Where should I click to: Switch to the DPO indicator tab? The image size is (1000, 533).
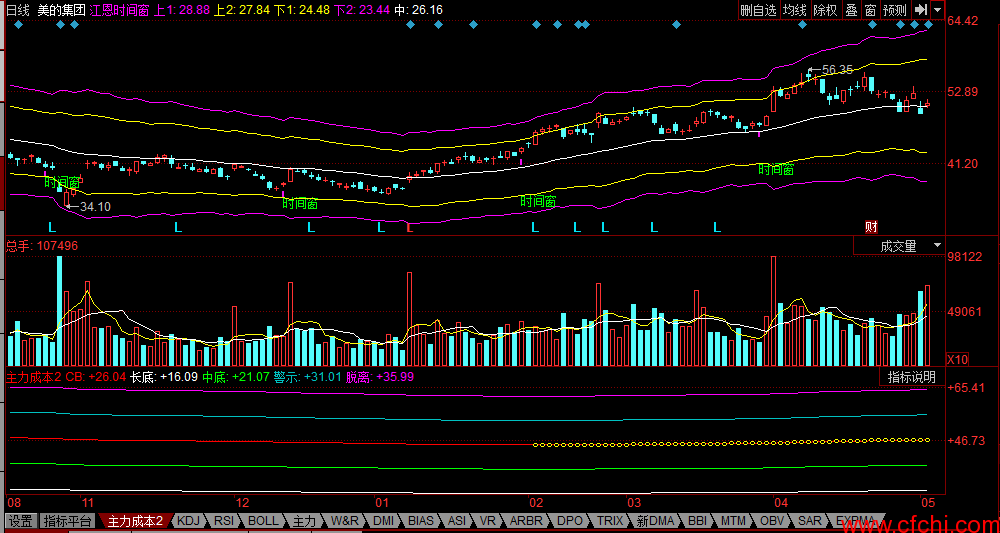pos(568,521)
